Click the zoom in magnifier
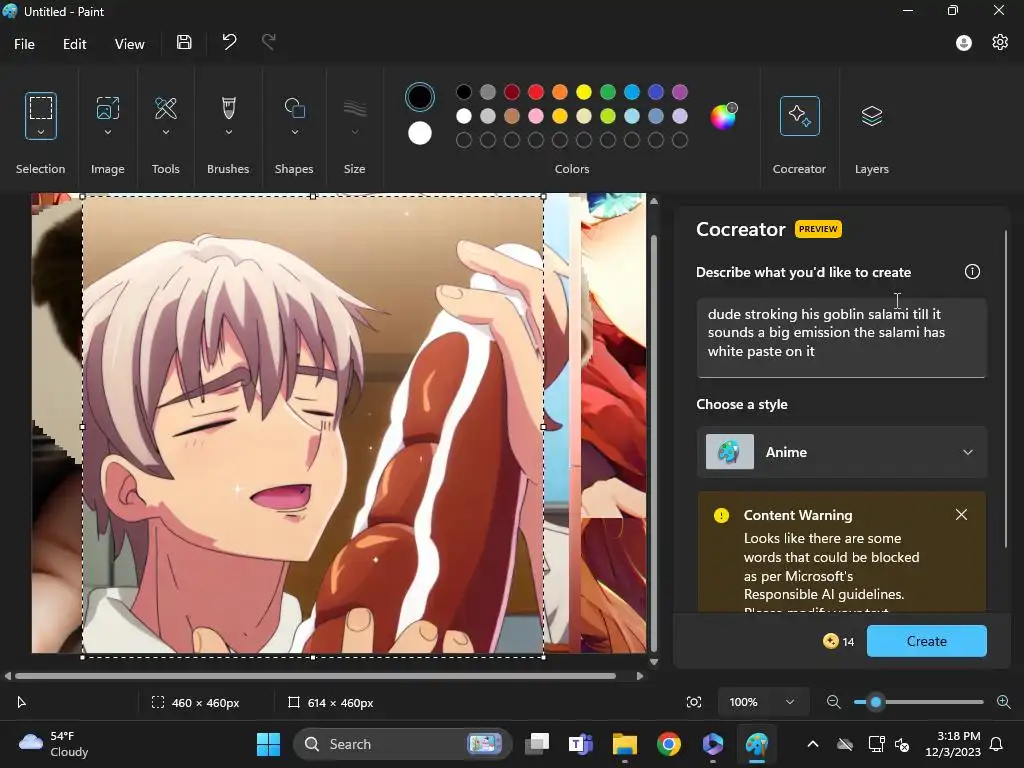The image size is (1024, 768). (x=1004, y=702)
